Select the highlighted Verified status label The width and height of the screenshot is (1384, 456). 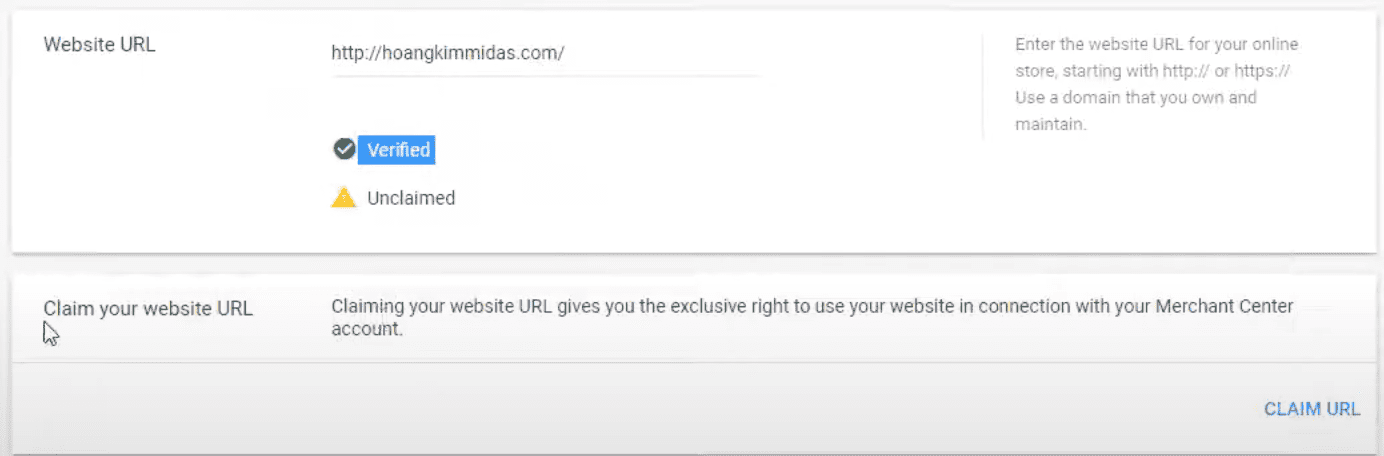pos(398,150)
